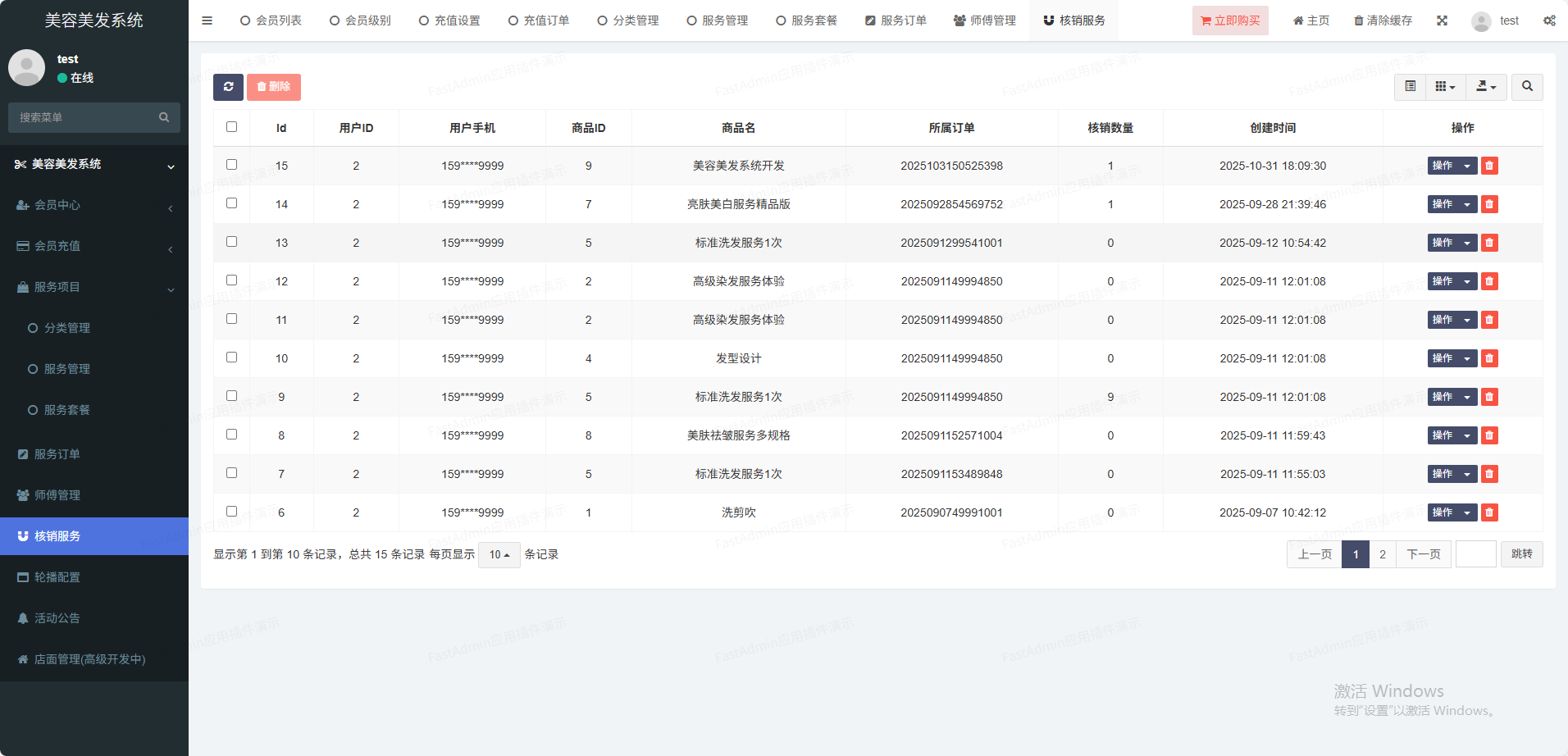This screenshot has width=1568, height=756.
Task: Open 轮播配置 in the sidebar menu
Action: tap(57, 577)
